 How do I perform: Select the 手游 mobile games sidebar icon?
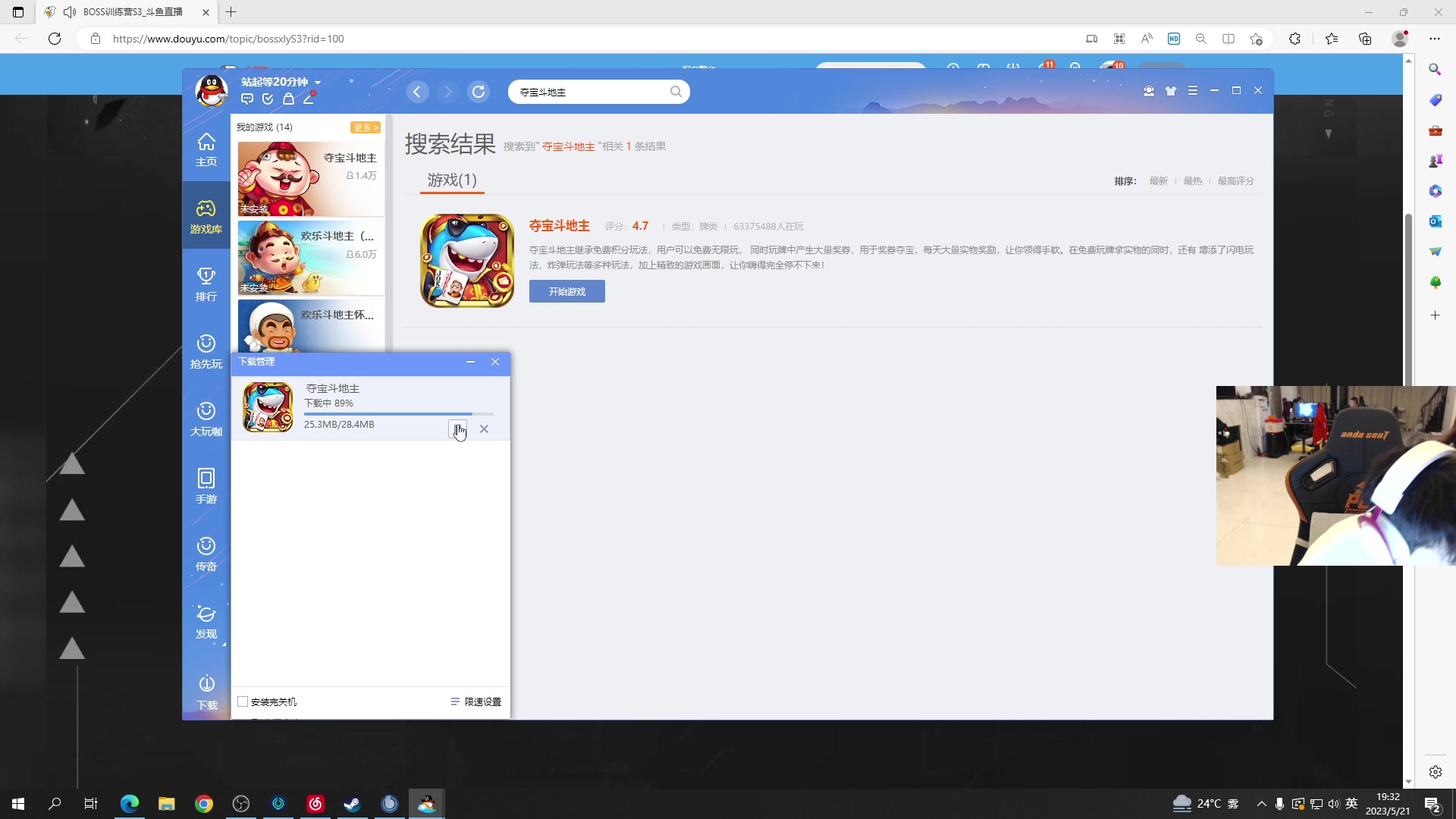coord(206,486)
